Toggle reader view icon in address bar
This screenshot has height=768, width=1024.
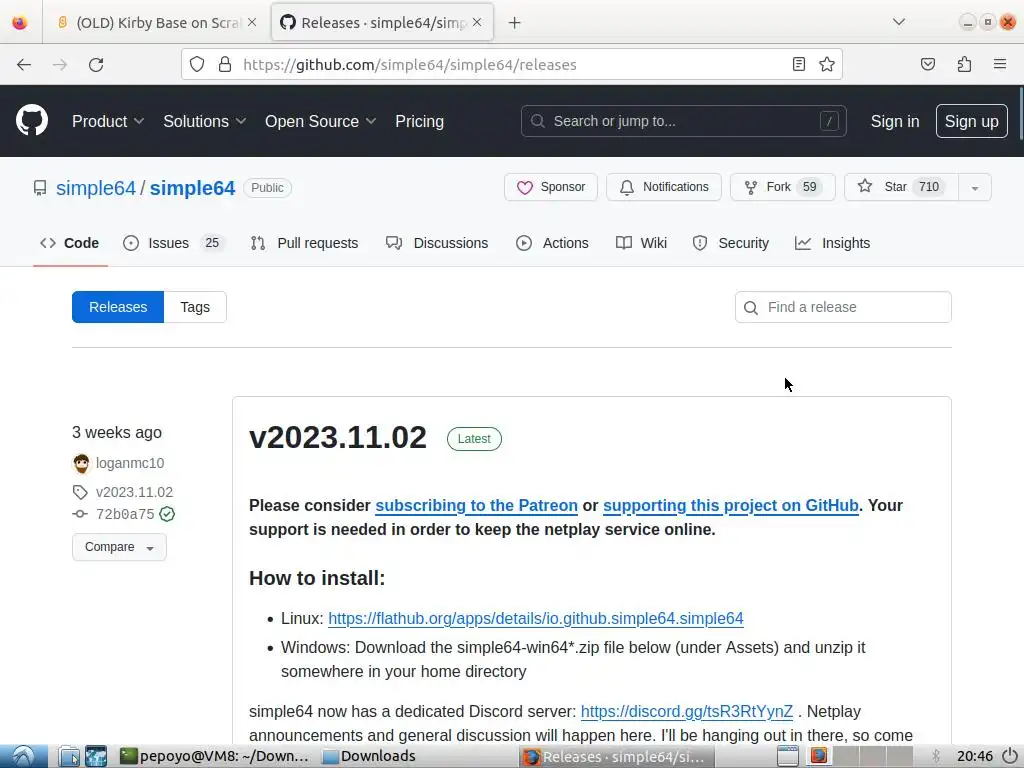pyautogui.click(x=799, y=64)
